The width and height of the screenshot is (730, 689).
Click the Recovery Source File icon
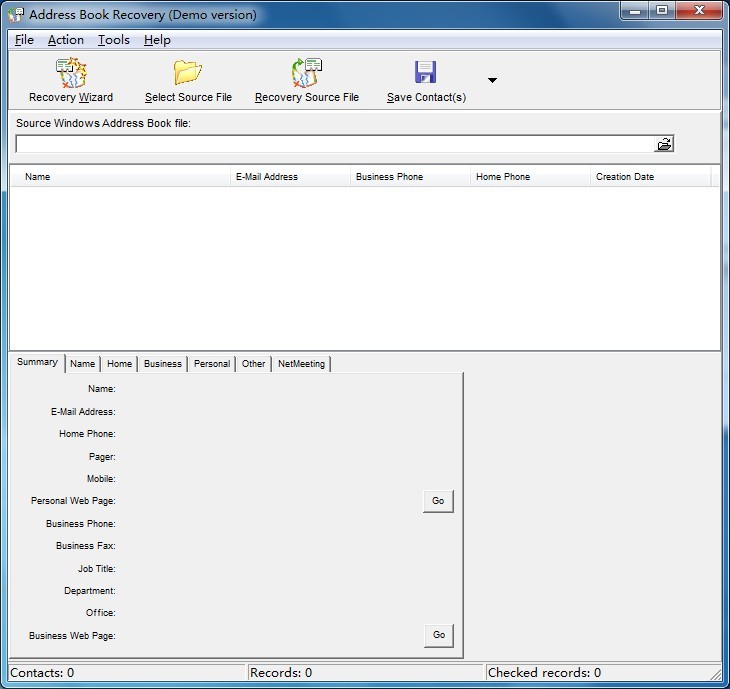306,73
